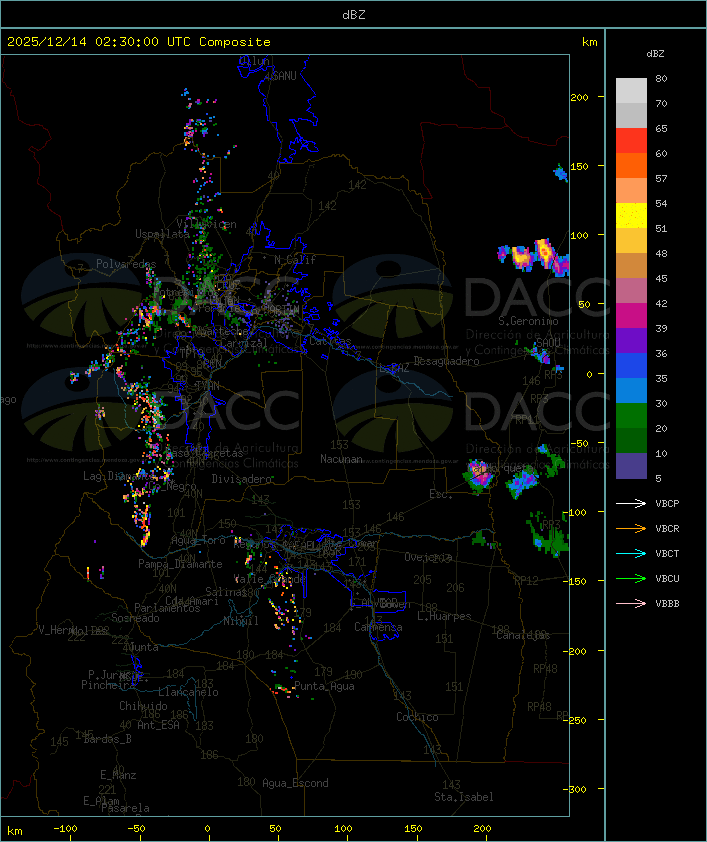The height and width of the screenshot is (842, 707).
Task: Click the Llancanelo map label
Action: pyautogui.click(x=188, y=692)
